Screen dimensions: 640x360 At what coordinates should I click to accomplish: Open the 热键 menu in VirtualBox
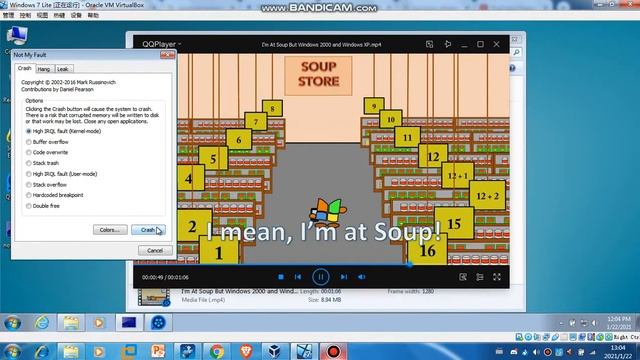click(x=59, y=16)
